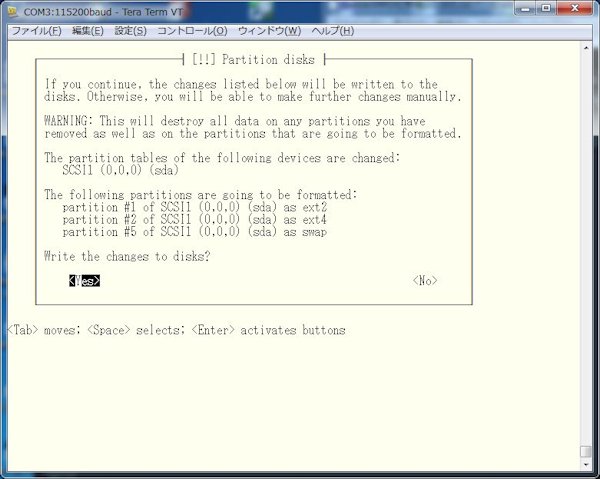
Task: Click the '<Tab> moves' help line
Action: (x=176, y=330)
